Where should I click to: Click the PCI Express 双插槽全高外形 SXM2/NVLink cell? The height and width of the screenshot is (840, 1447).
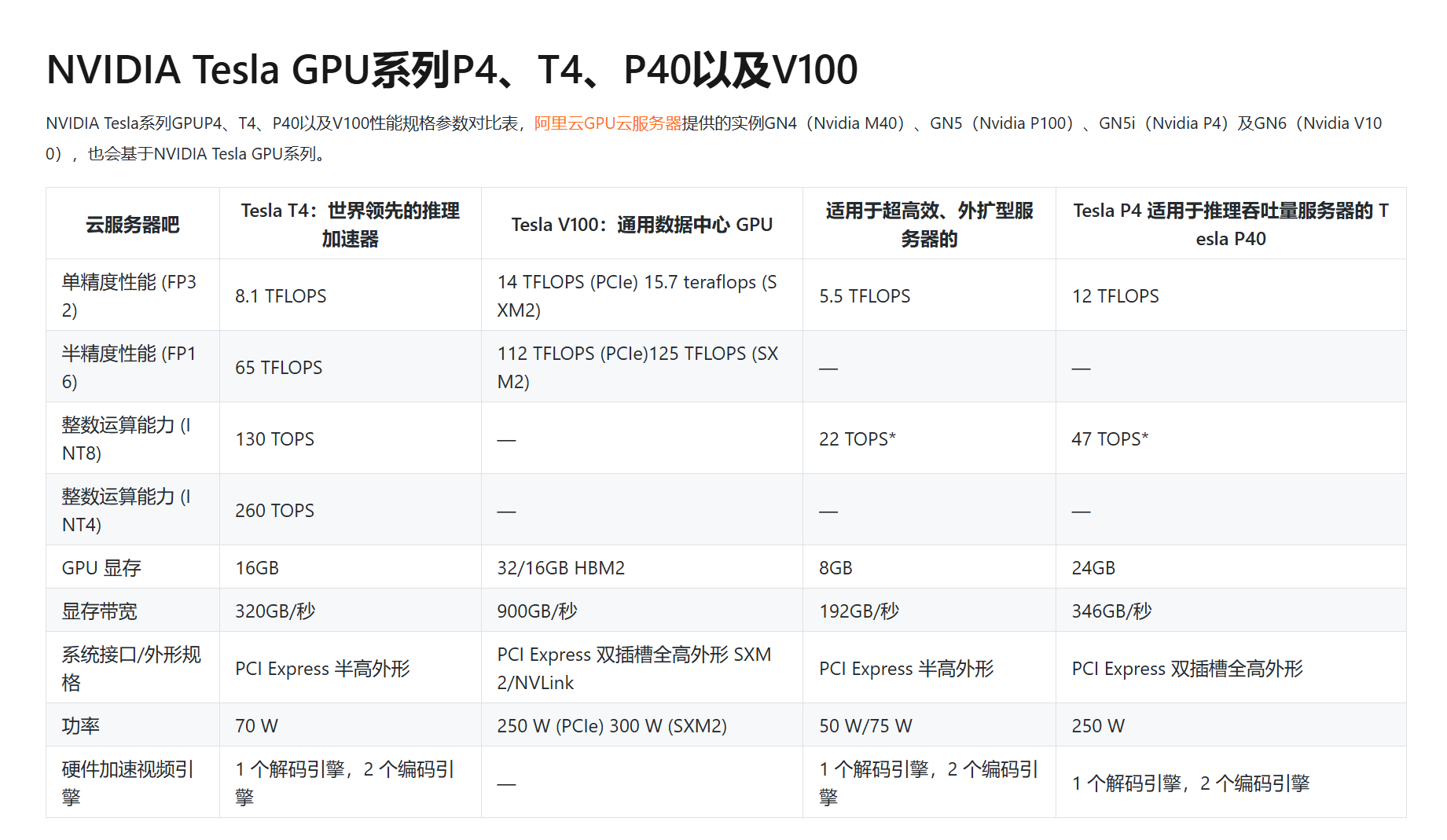pyautogui.click(x=642, y=669)
